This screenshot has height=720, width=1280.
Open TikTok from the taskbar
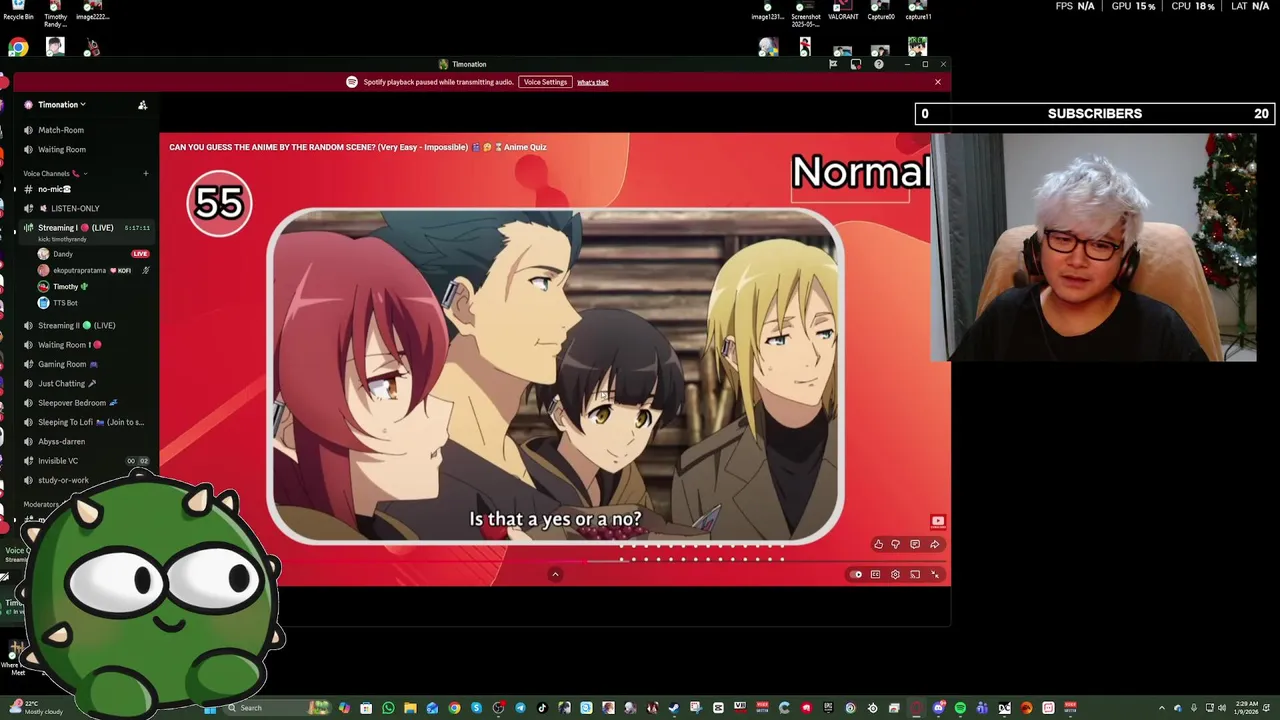pyautogui.click(x=542, y=708)
